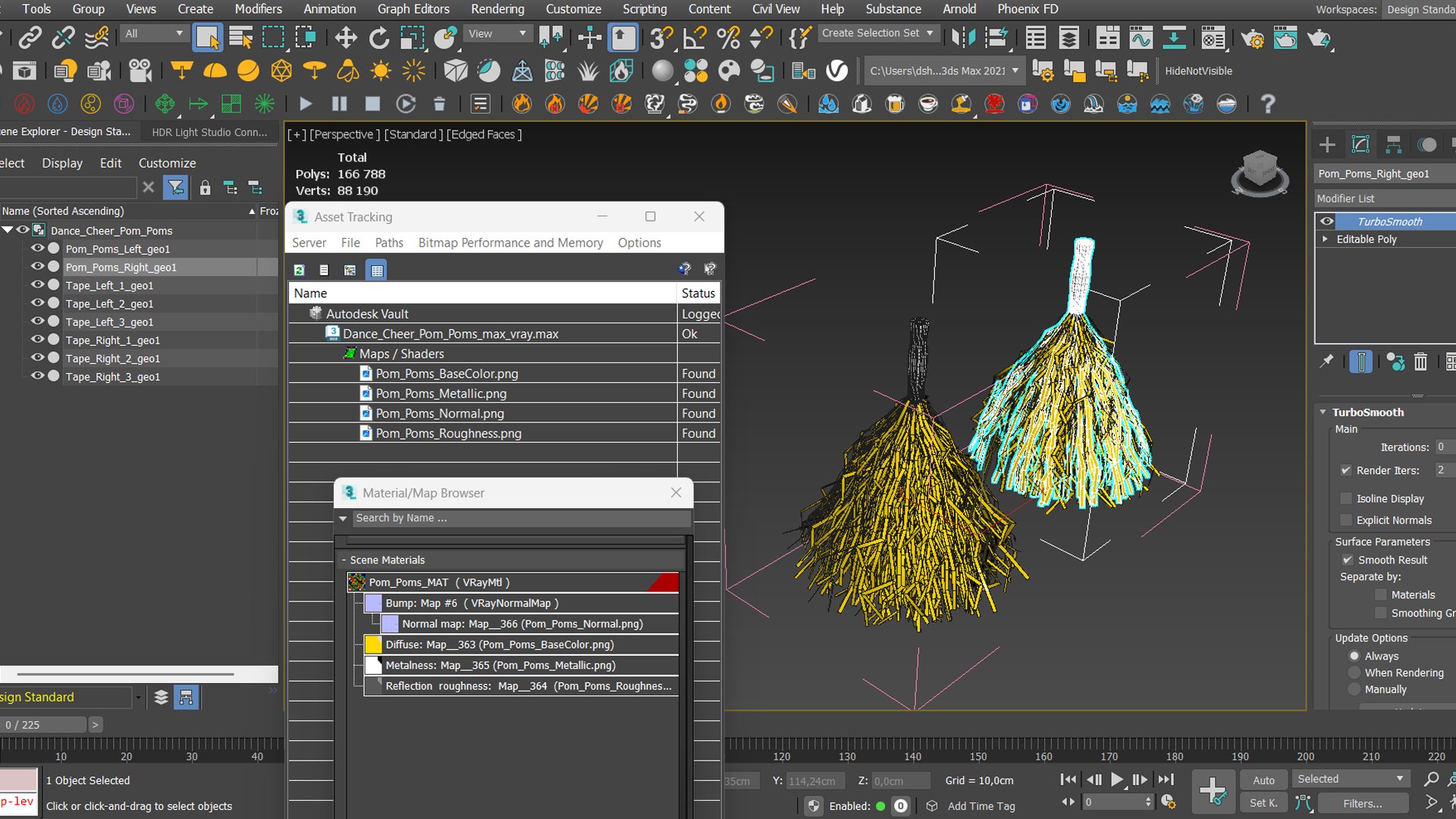Open the Modify panel tab icon
The width and height of the screenshot is (1456, 819).
[1360, 144]
